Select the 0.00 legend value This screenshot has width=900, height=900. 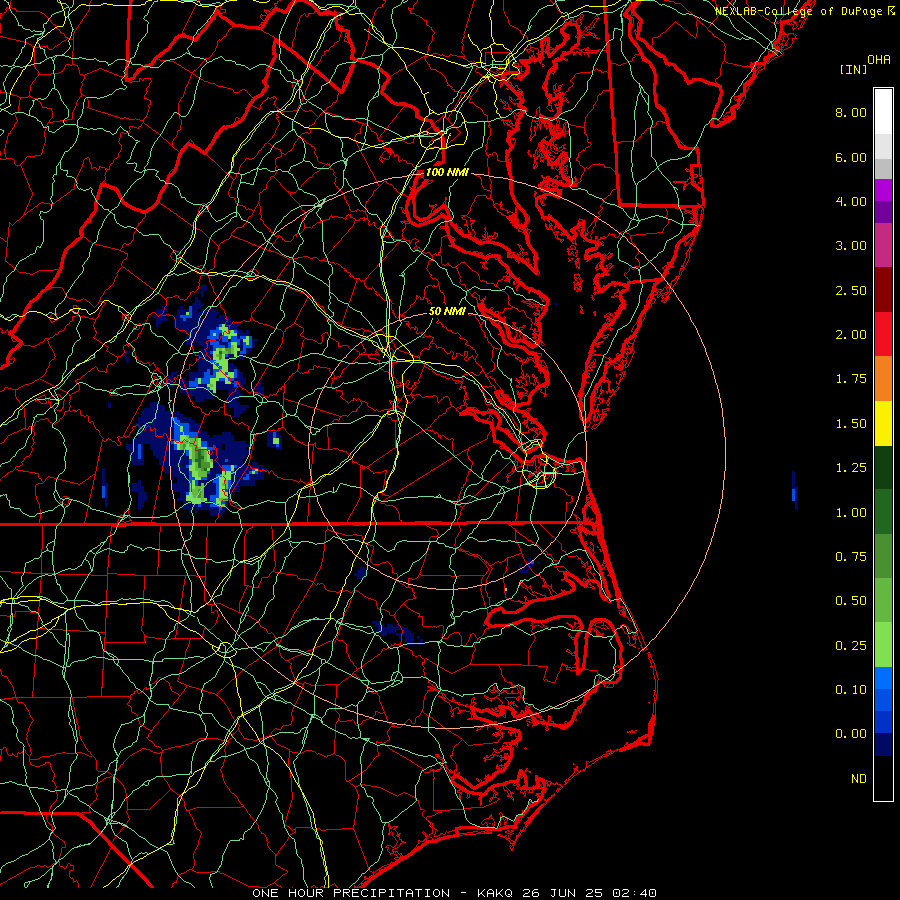click(851, 734)
